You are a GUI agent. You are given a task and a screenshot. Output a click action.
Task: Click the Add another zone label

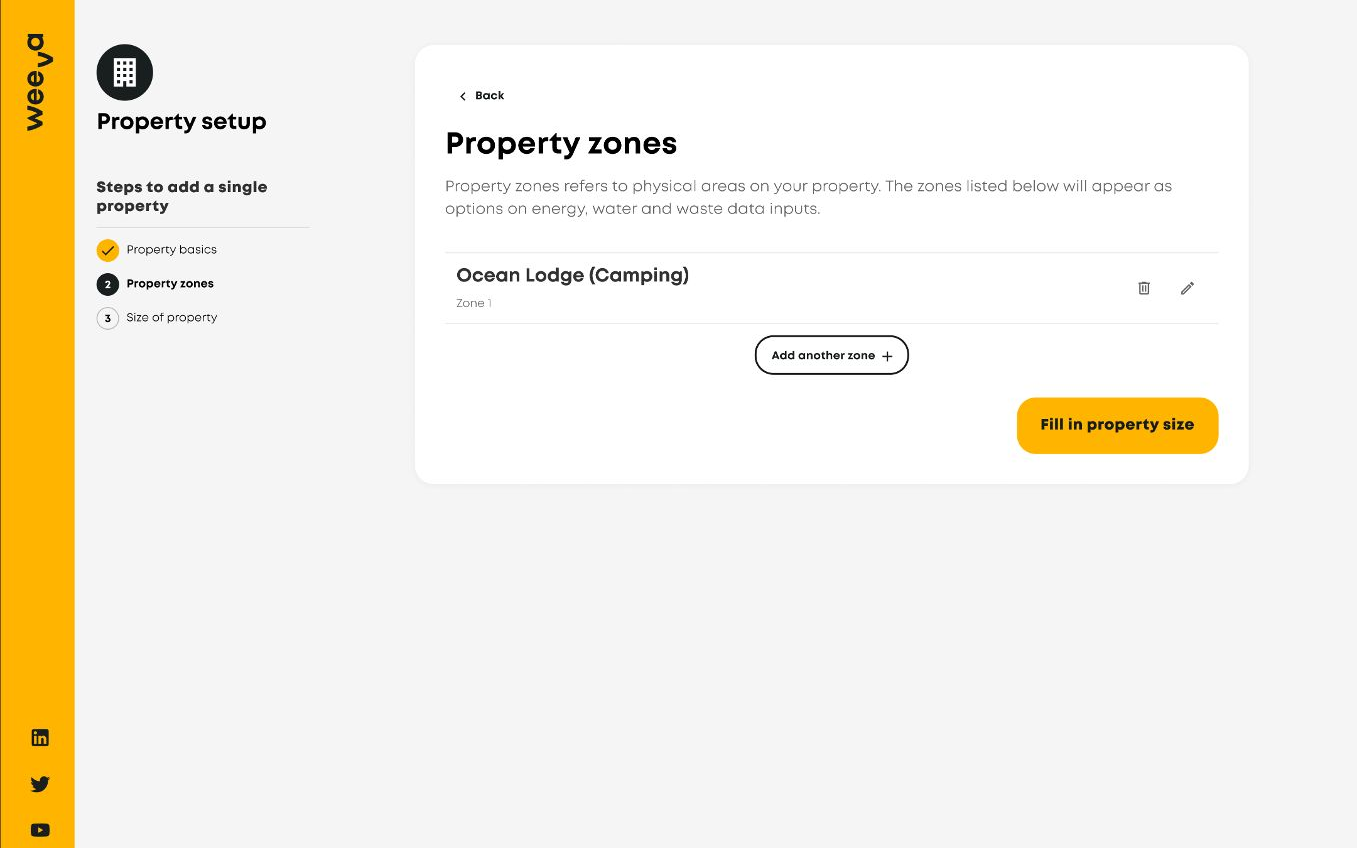823,356
